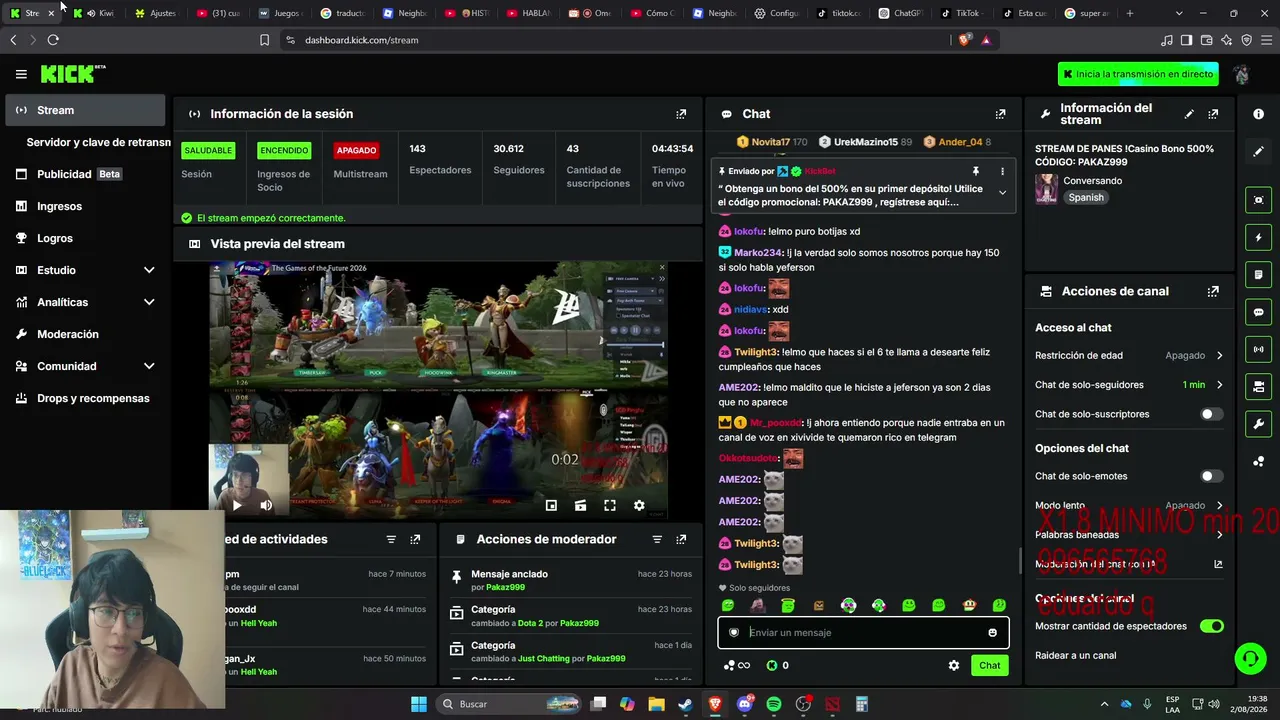The width and height of the screenshot is (1280, 720).
Task: Click the chat bubble icon in the right sidebar
Action: [1258, 312]
